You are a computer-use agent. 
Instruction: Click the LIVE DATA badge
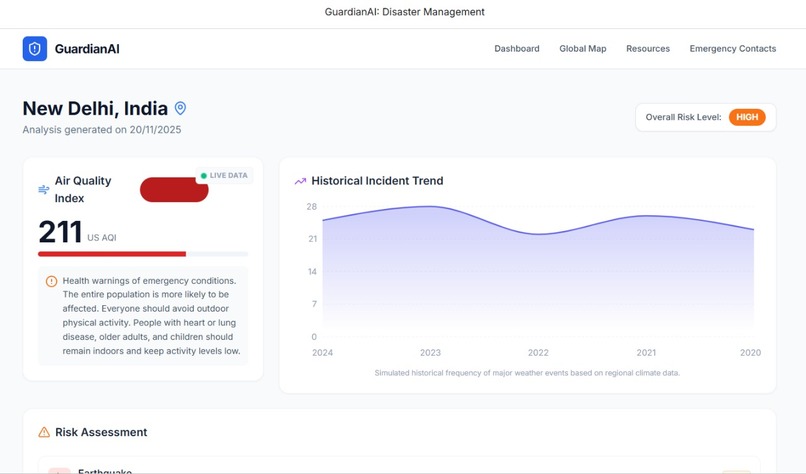[x=224, y=175]
